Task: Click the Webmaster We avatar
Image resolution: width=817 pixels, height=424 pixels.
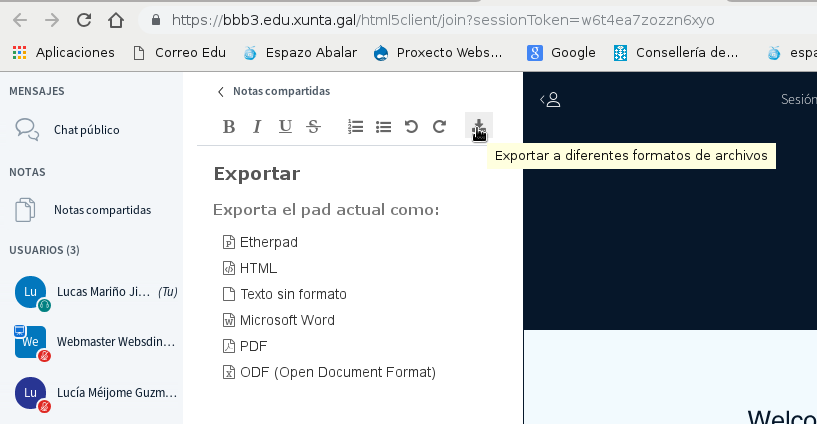Action: 30,342
